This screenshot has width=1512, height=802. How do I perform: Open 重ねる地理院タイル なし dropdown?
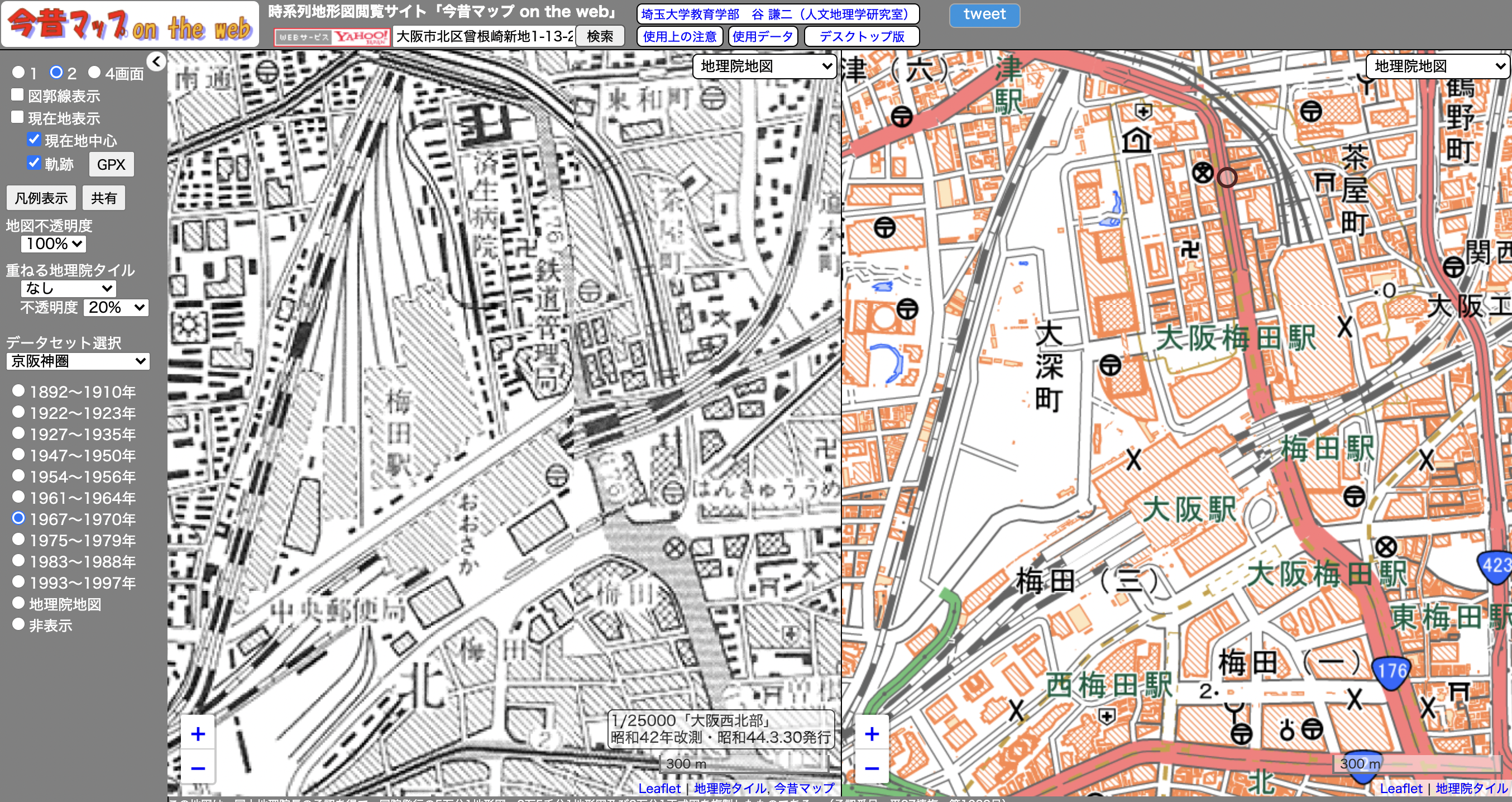pyautogui.click(x=69, y=288)
